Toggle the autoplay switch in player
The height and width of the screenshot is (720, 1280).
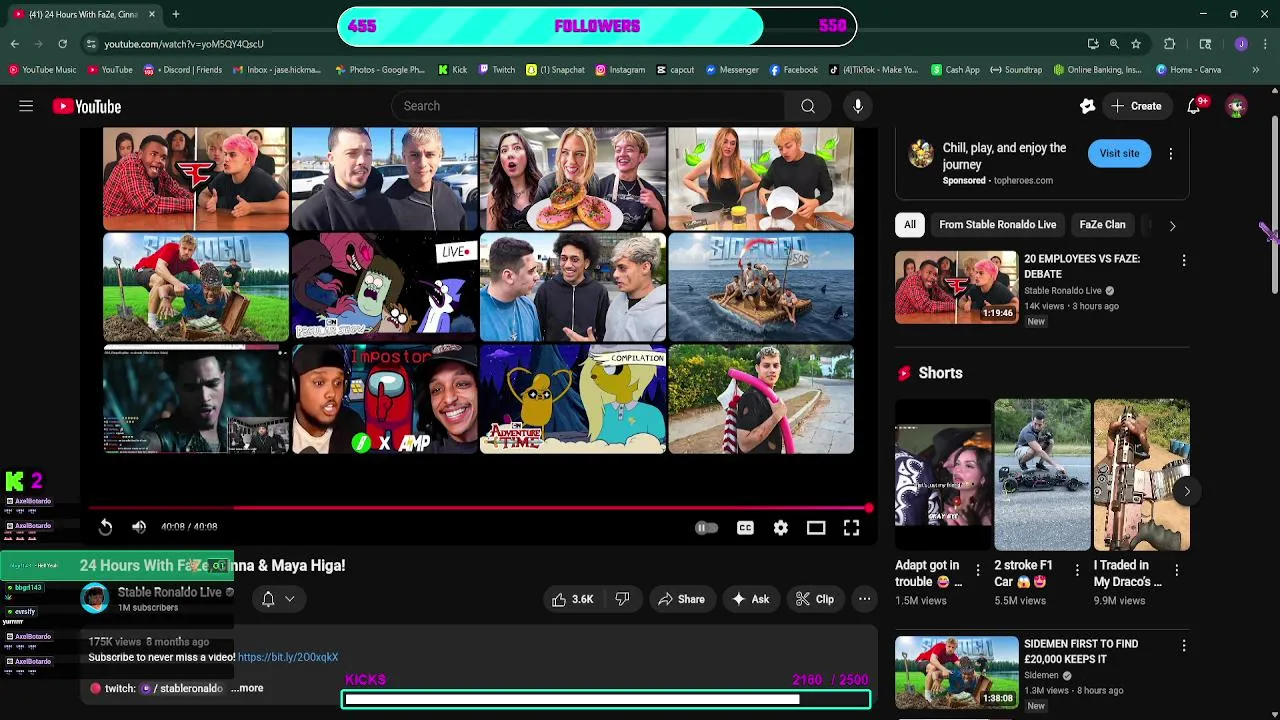(706, 528)
